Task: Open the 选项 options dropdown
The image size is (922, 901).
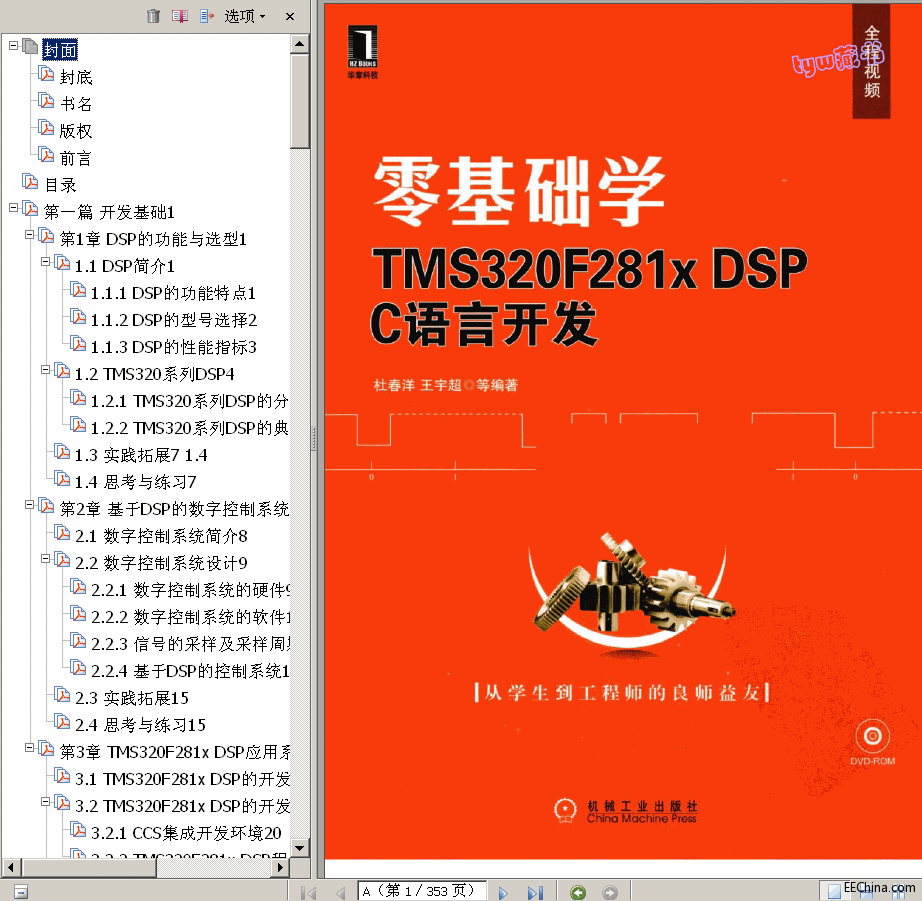Action: (x=245, y=16)
